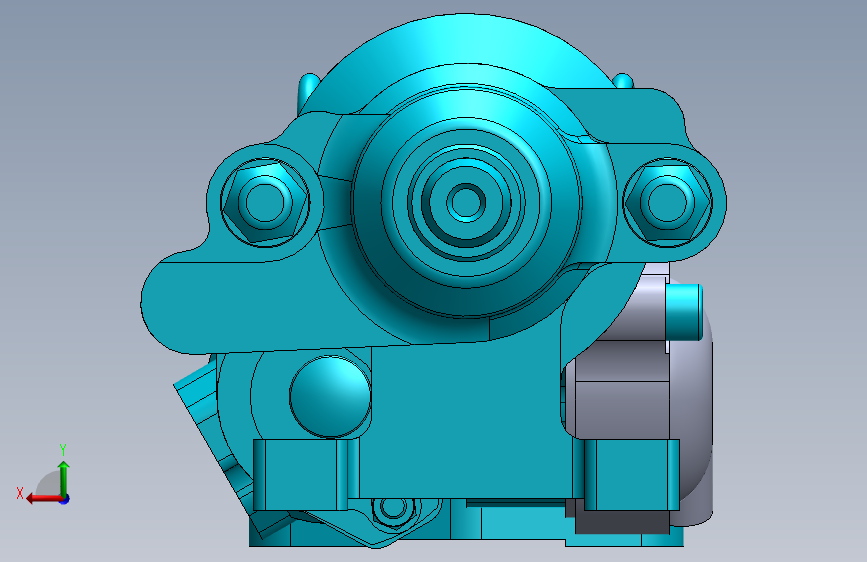Click the blue Z axis dot on the triad
Image resolution: width=867 pixels, height=562 pixels.
click(x=65, y=499)
